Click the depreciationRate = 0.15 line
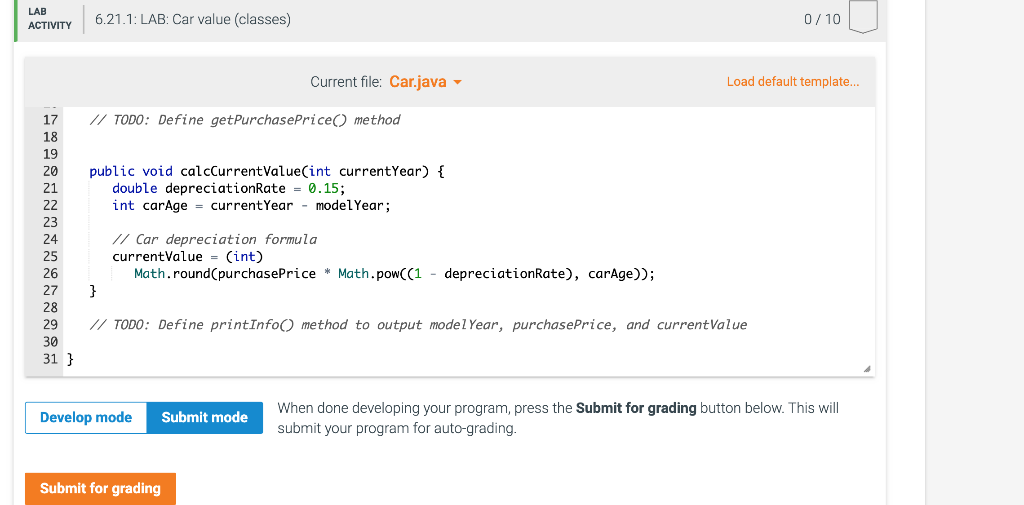The width and height of the screenshot is (1024, 505). pyautogui.click(x=228, y=188)
